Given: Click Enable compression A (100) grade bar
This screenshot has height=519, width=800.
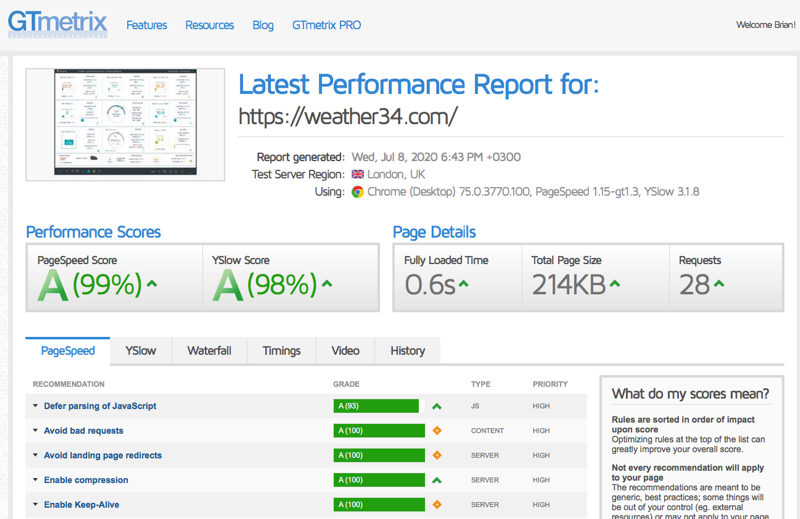Looking at the screenshot, I should (379, 480).
